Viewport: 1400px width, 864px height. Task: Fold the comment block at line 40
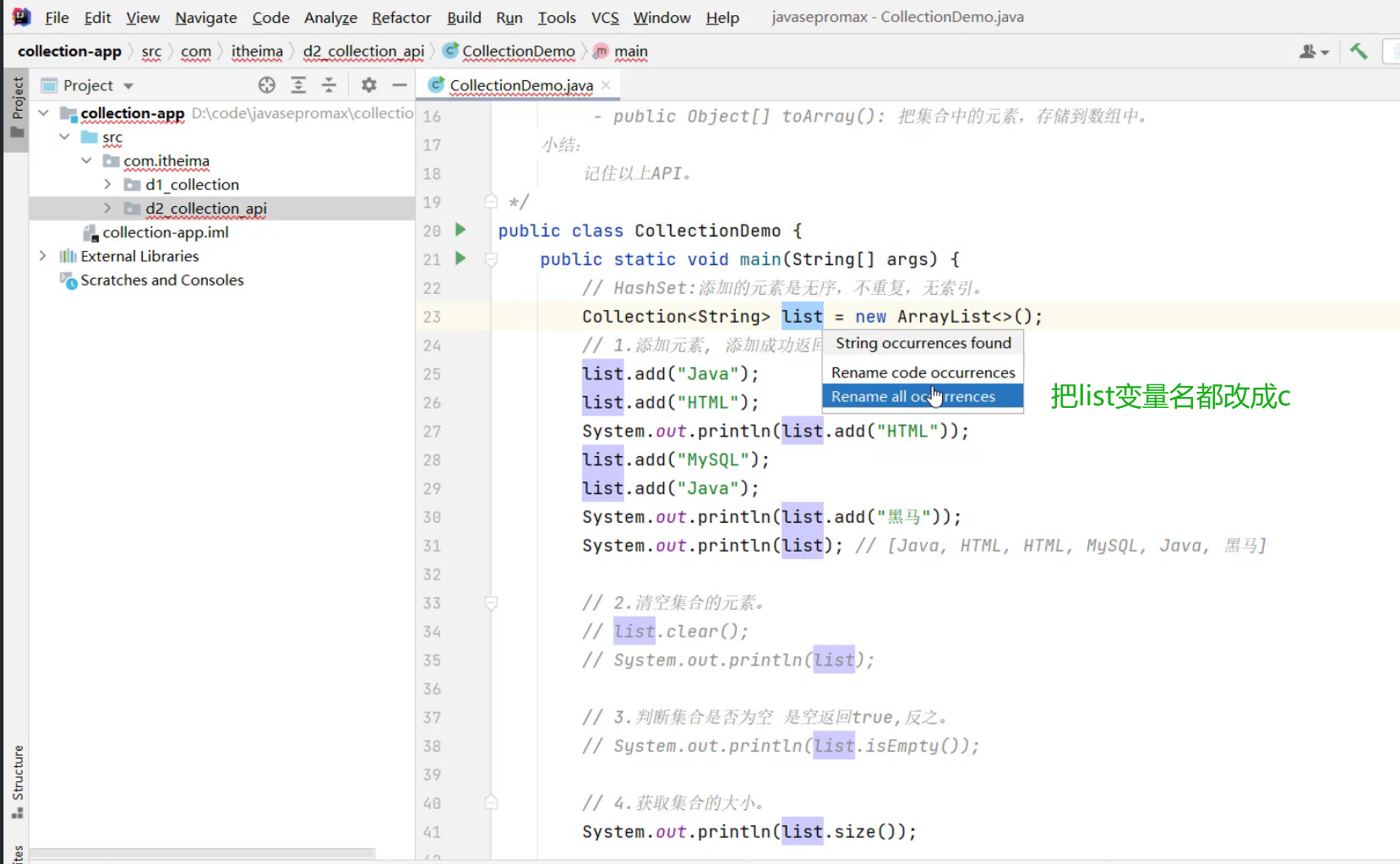[x=491, y=803]
